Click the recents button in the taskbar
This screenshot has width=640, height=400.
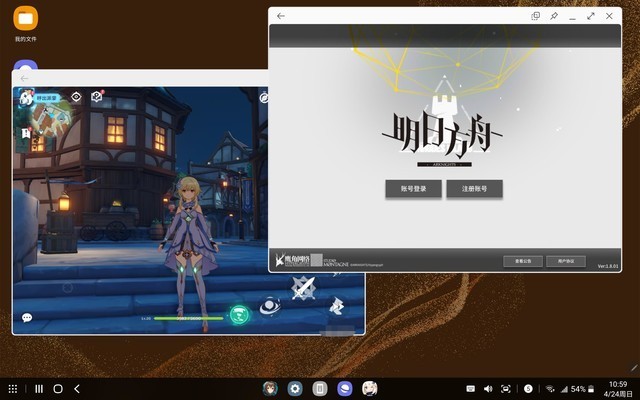point(39,389)
